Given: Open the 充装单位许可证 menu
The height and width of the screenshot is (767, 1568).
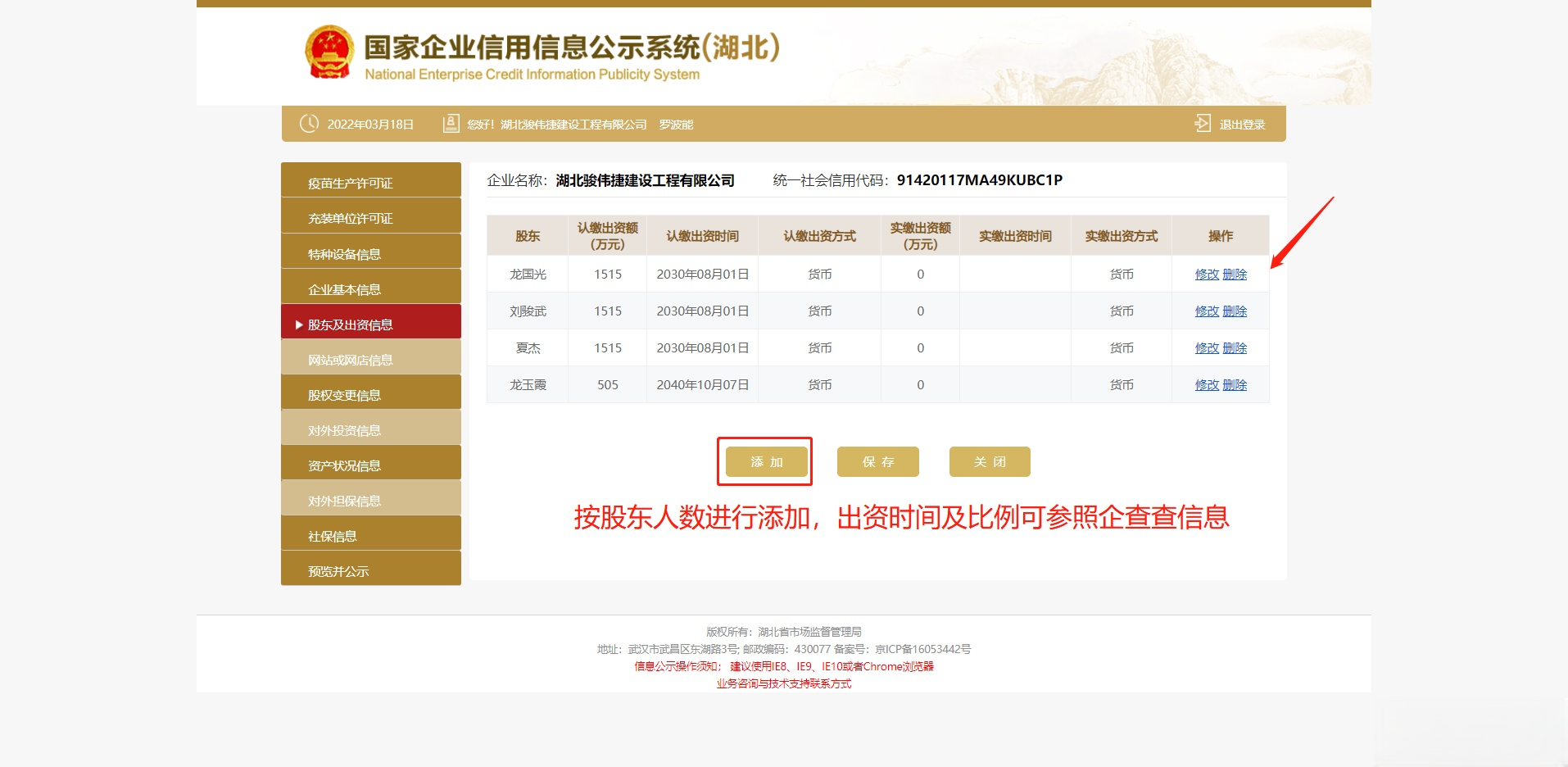Looking at the screenshot, I should pos(371,216).
